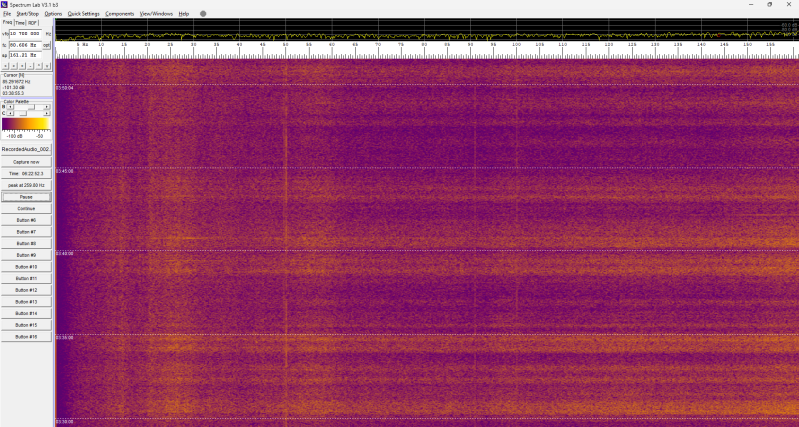Click Button #13
This screenshot has width=799, height=427.
pos(26,302)
